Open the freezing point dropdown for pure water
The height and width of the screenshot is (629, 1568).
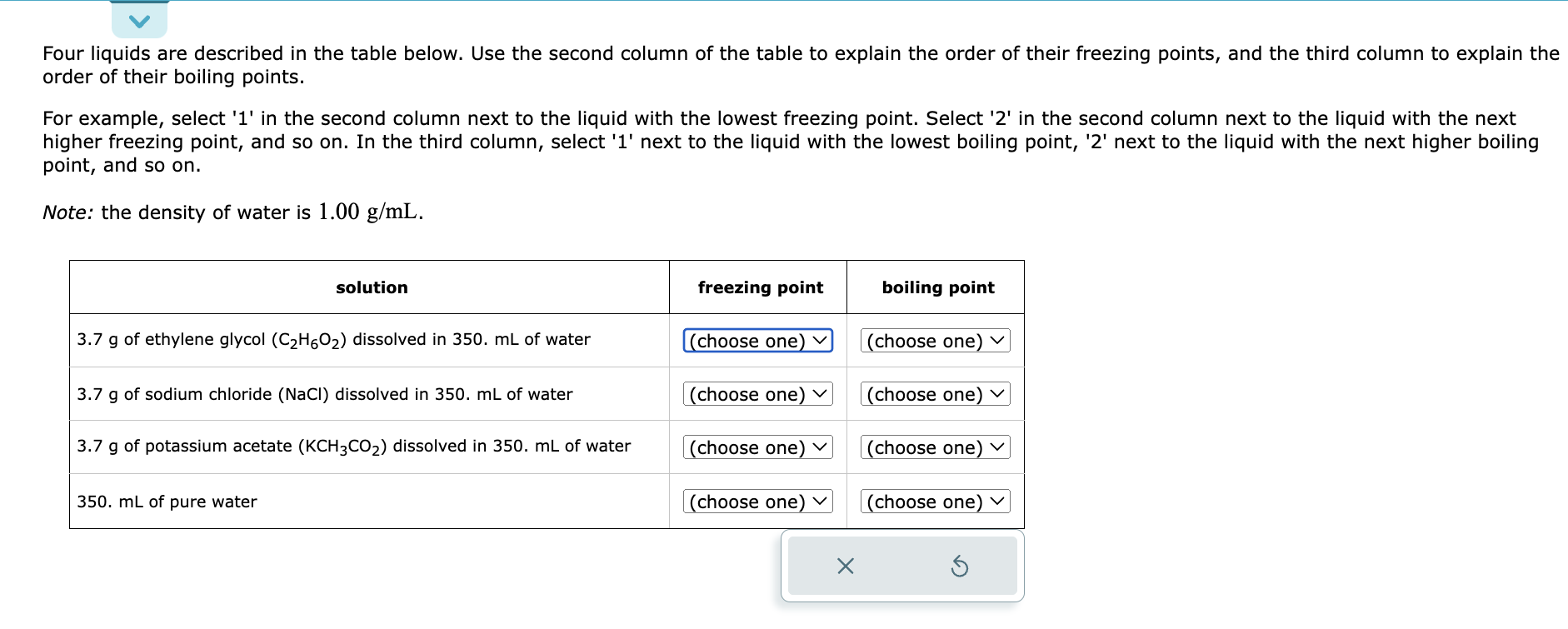(757, 502)
